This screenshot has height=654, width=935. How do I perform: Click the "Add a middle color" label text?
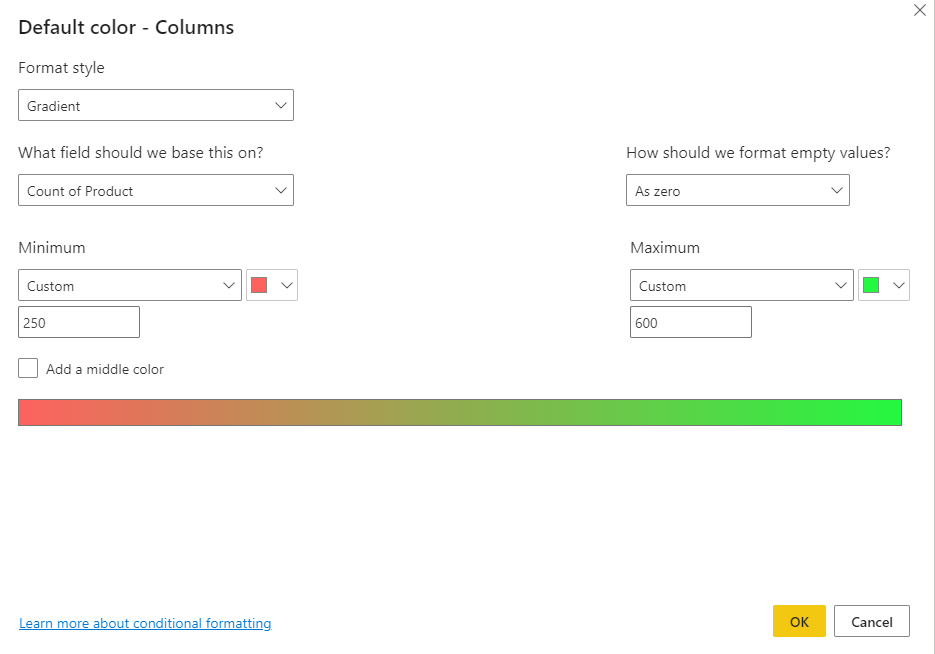(105, 369)
